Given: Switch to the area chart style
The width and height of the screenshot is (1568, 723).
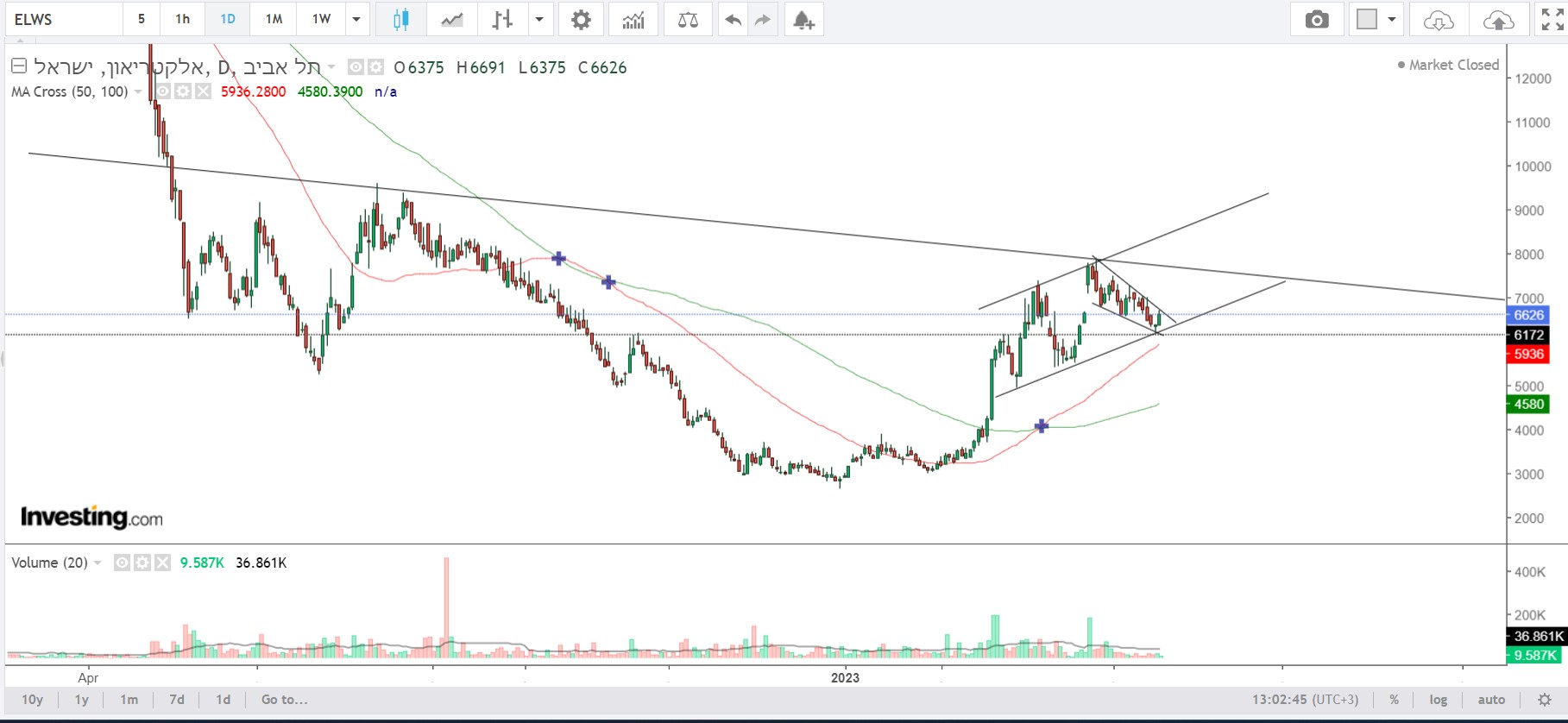Looking at the screenshot, I should tap(451, 20).
